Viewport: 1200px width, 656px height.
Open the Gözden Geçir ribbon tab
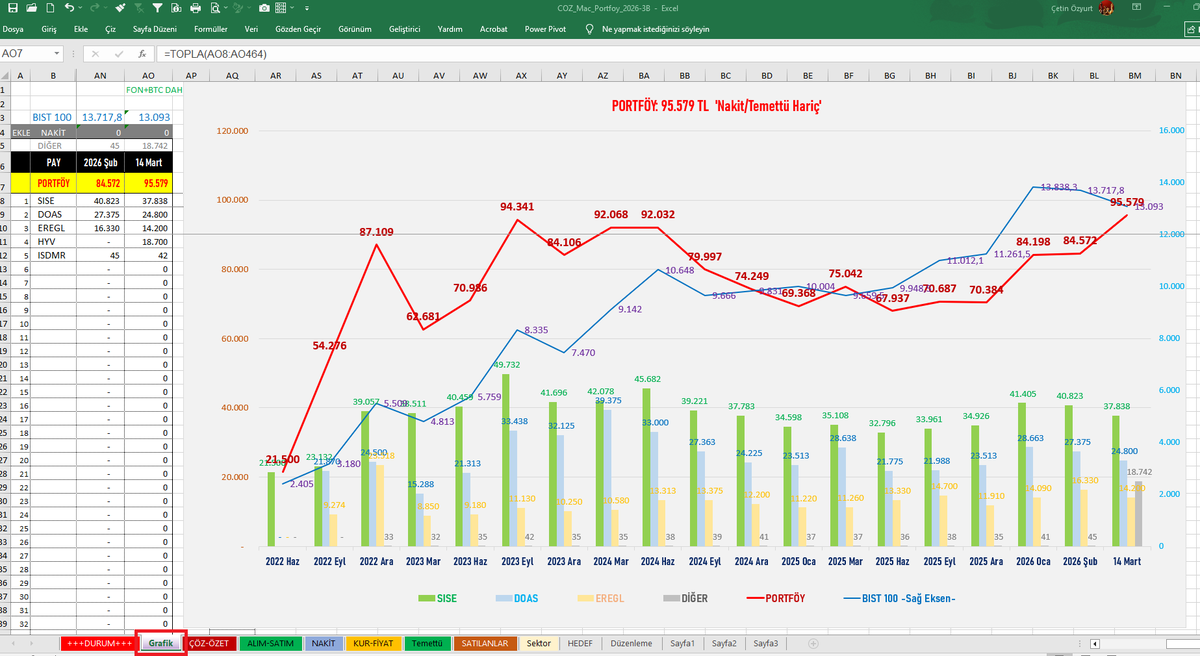298,30
